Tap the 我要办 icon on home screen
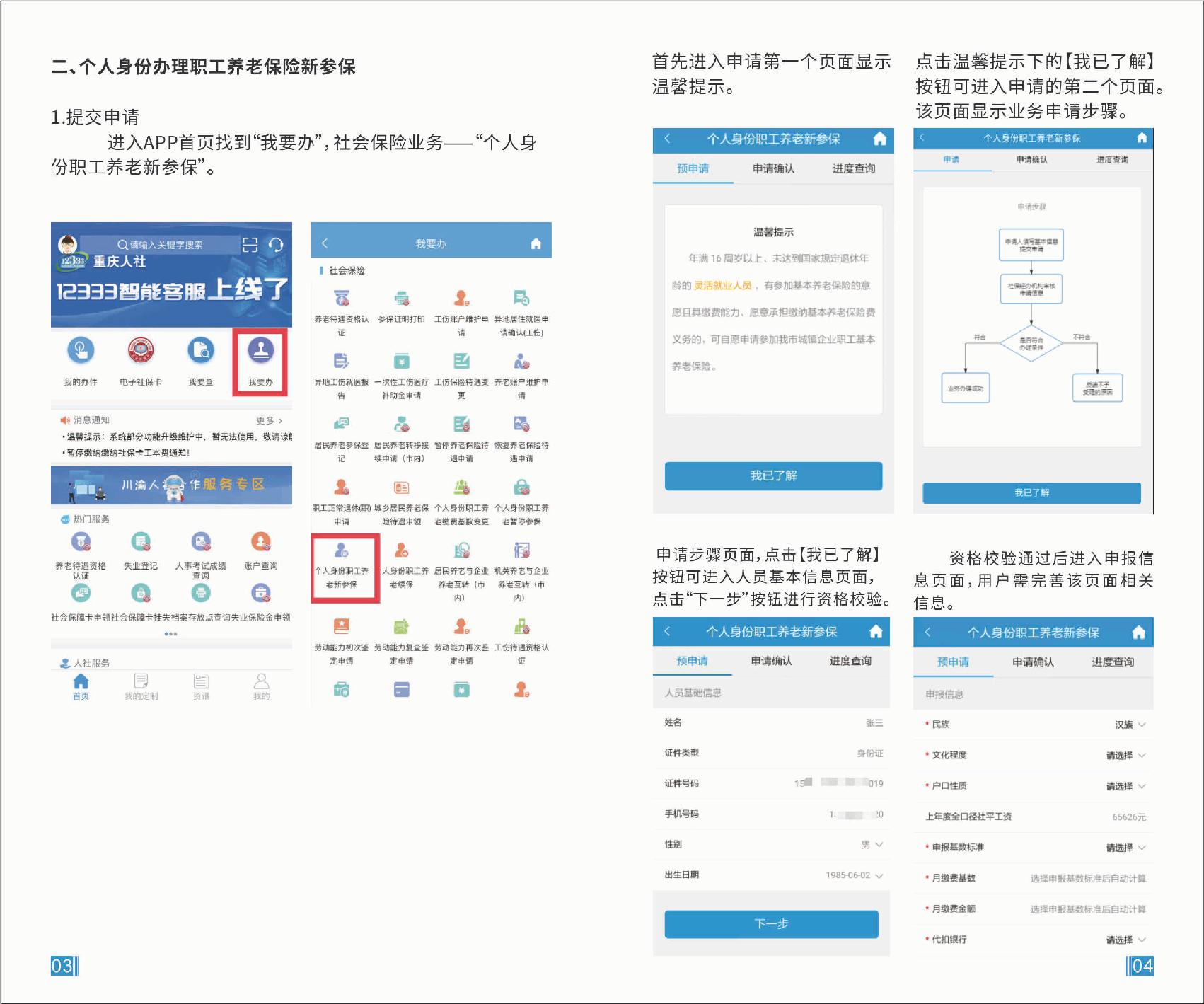Viewport: 1204px width, 1004px height. [260, 351]
